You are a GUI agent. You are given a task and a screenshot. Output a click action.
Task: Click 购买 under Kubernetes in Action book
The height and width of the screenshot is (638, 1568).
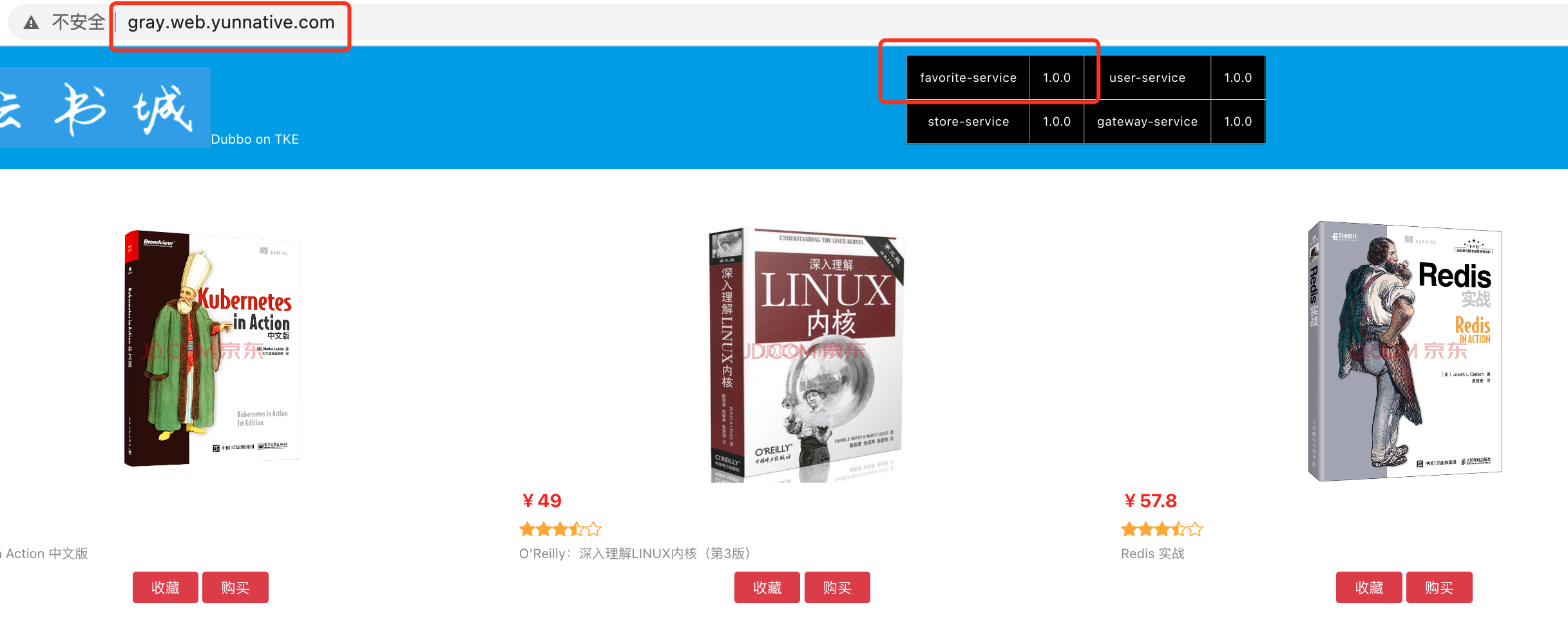235,588
